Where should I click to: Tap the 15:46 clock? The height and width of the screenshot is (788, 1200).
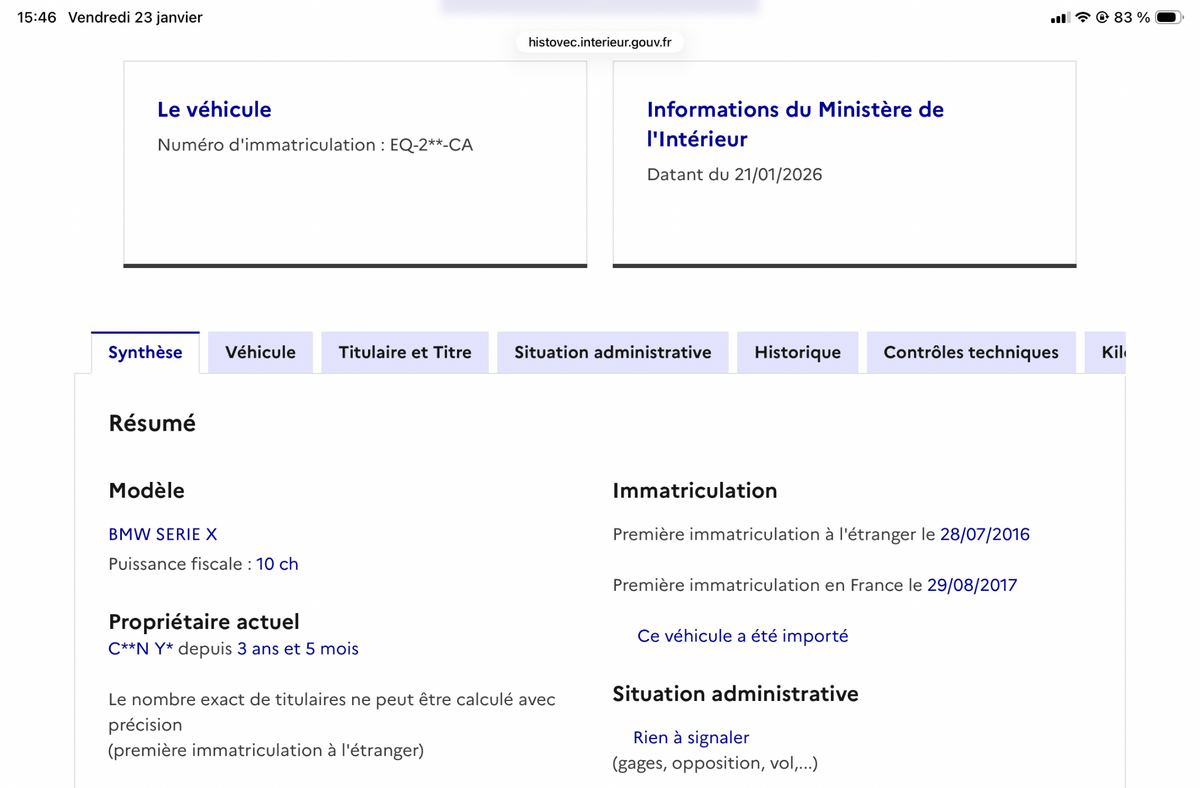tap(37, 18)
